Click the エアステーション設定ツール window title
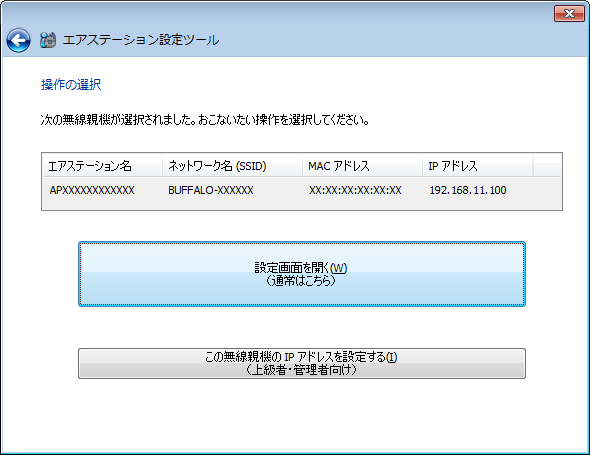This screenshot has width=590, height=455. click(141, 40)
